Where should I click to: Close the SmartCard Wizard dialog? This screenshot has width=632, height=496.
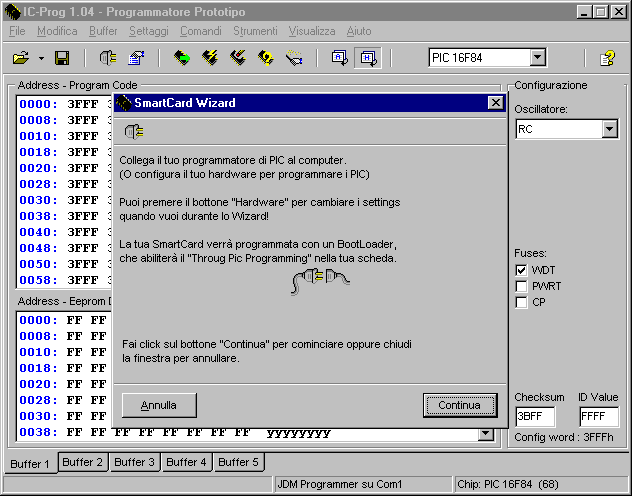pos(496,103)
